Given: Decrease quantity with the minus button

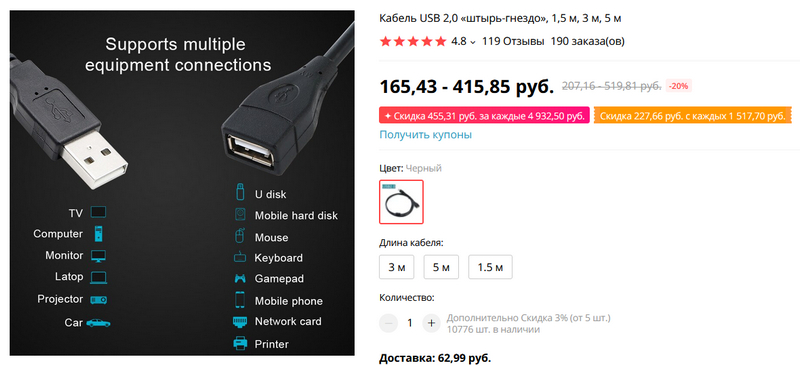Looking at the screenshot, I should [388, 323].
